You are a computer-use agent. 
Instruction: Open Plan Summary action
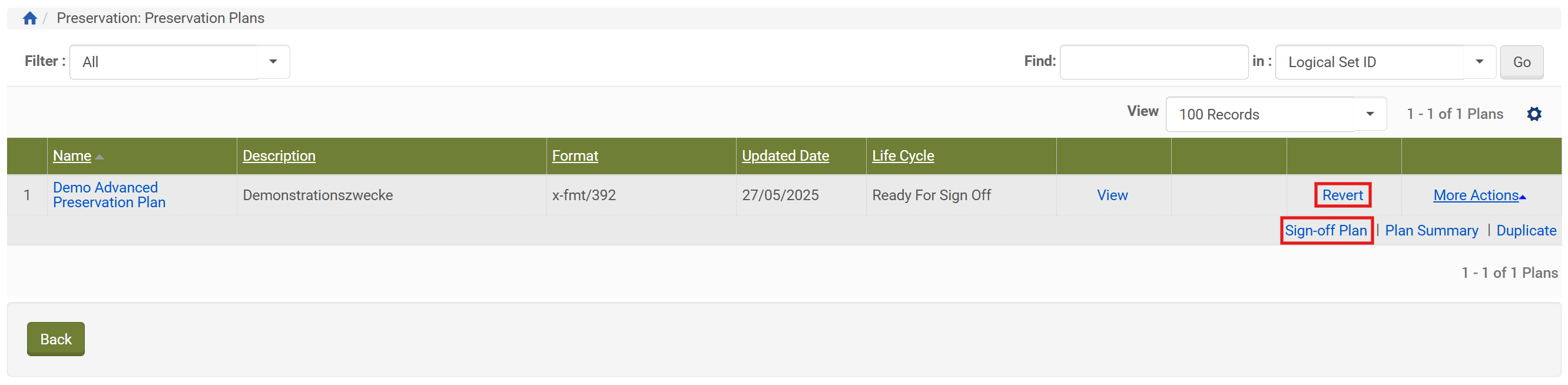(1431, 231)
